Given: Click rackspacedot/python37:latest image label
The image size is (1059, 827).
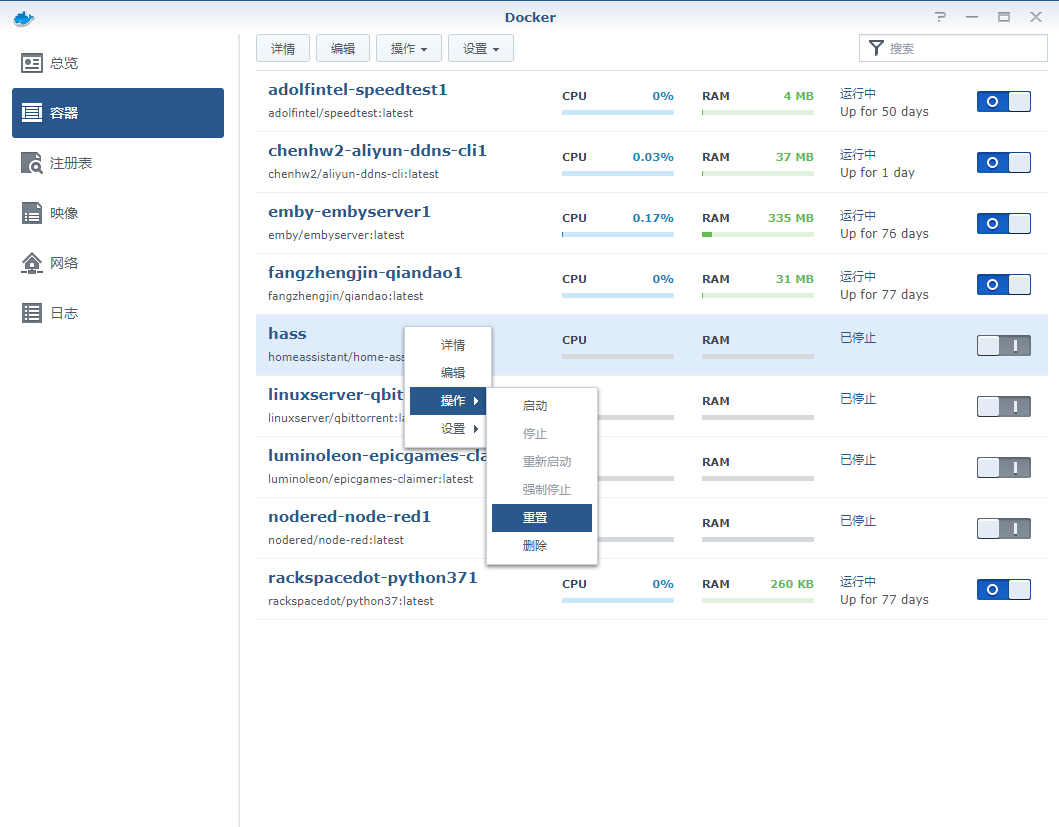Looking at the screenshot, I should click(x=351, y=601).
